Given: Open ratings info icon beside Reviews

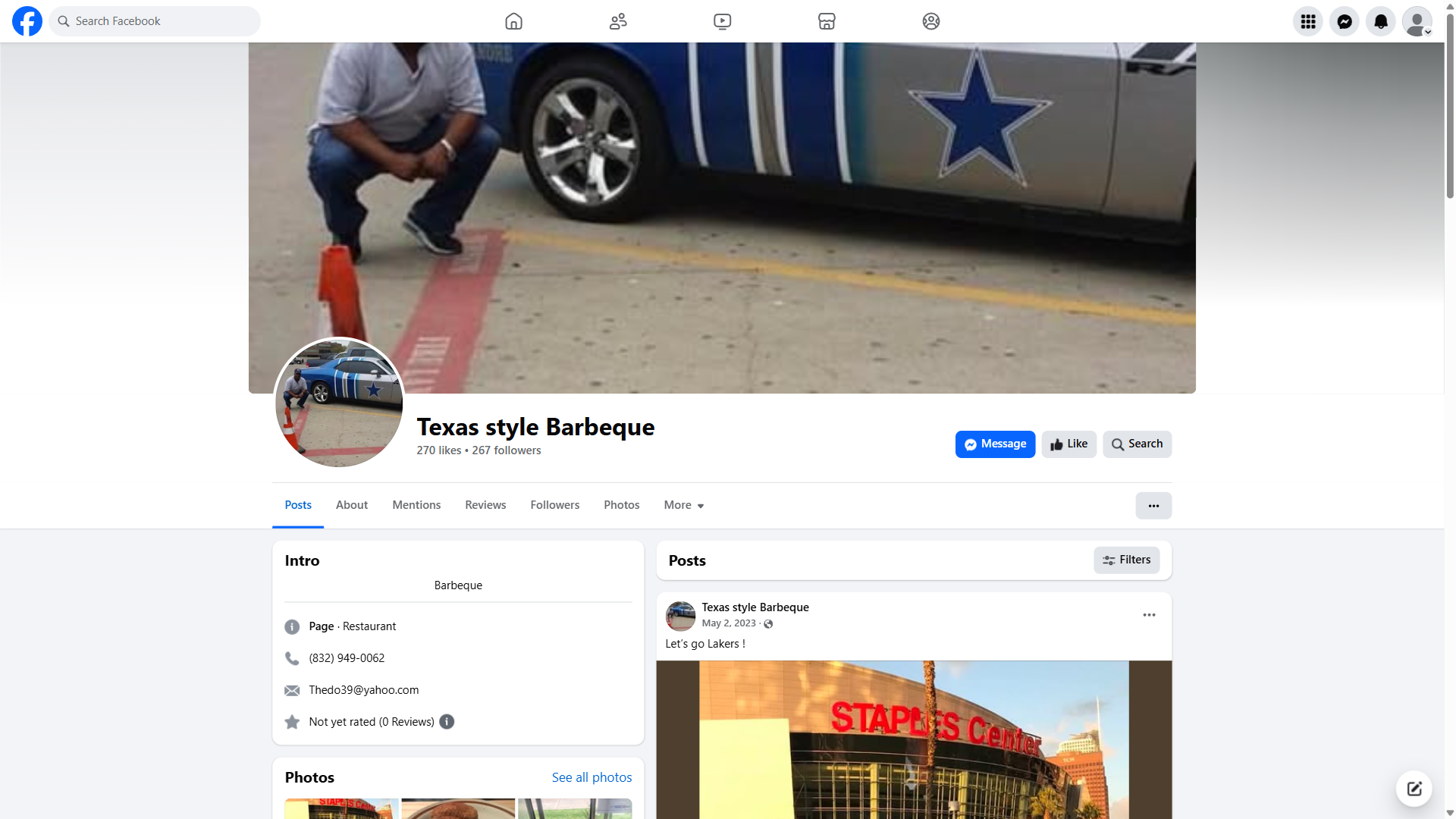Looking at the screenshot, I should (447, 722).
